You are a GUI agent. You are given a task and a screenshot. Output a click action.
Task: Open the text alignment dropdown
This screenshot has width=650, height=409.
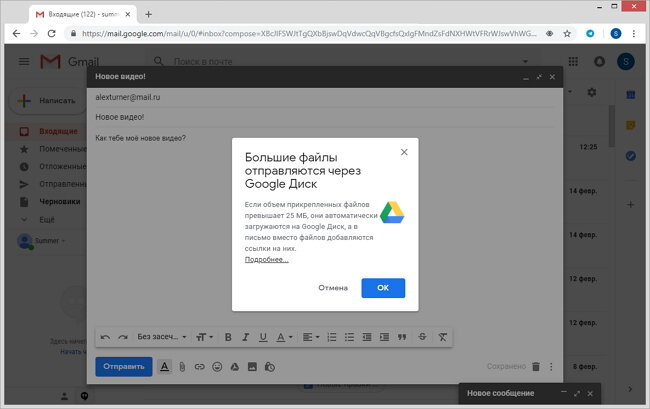click(x=310, y=337)
